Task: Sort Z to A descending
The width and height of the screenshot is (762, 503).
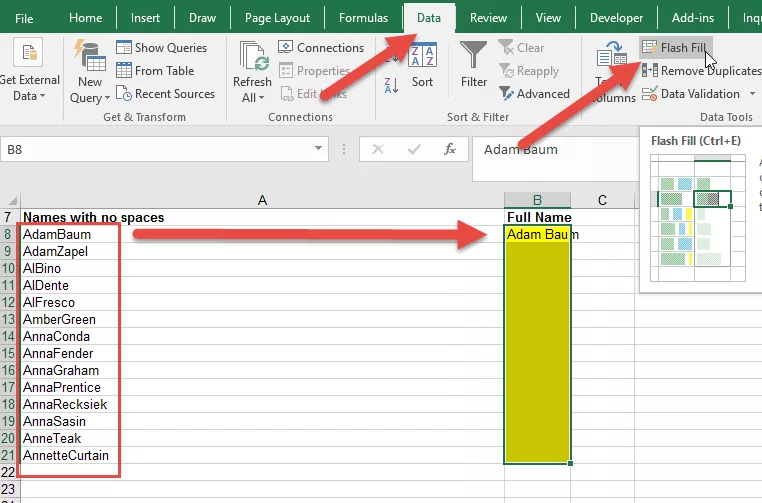Action: [x=392, y=86]
